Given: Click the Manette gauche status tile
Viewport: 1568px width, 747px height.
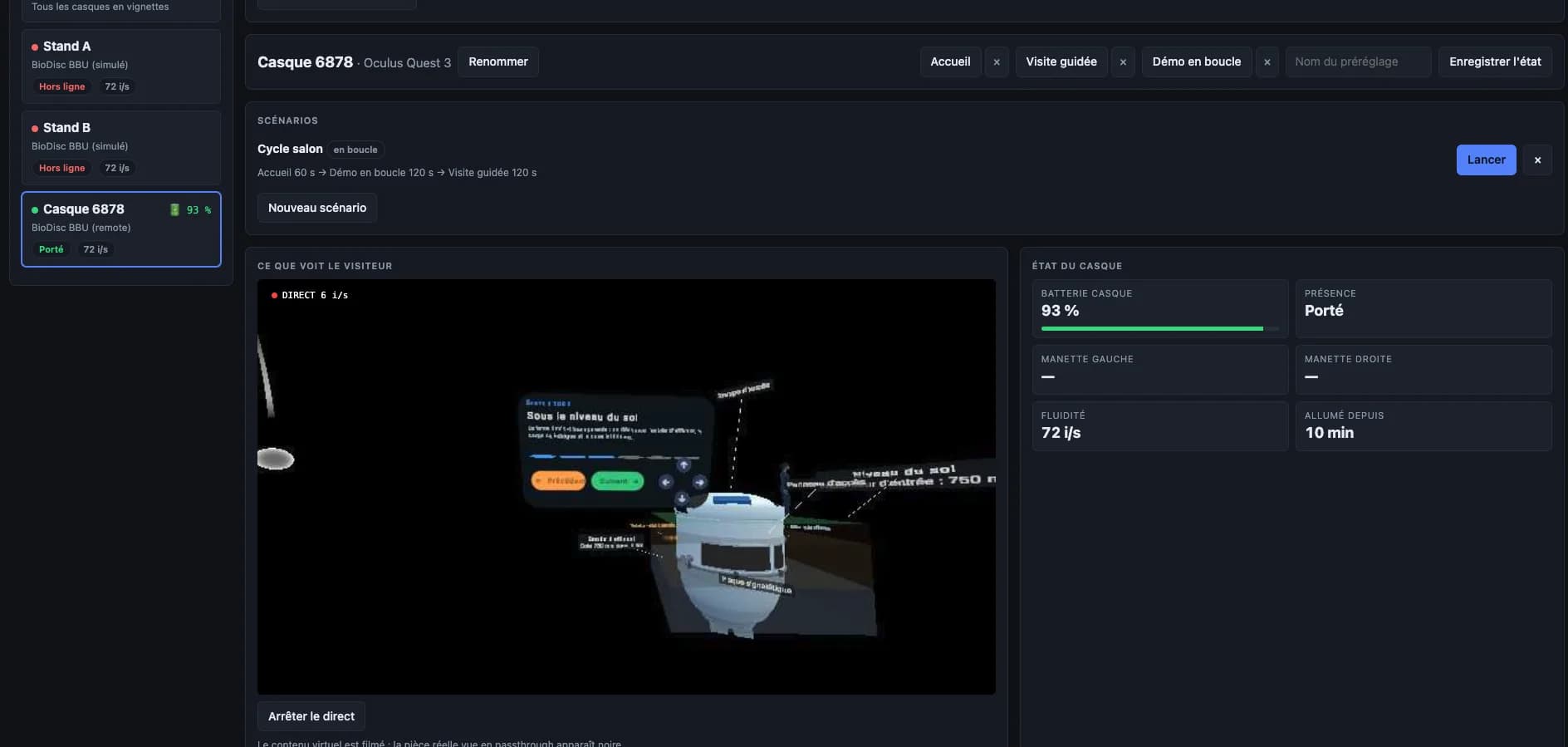Looking at the screenshot, I should coord(1160,370).
